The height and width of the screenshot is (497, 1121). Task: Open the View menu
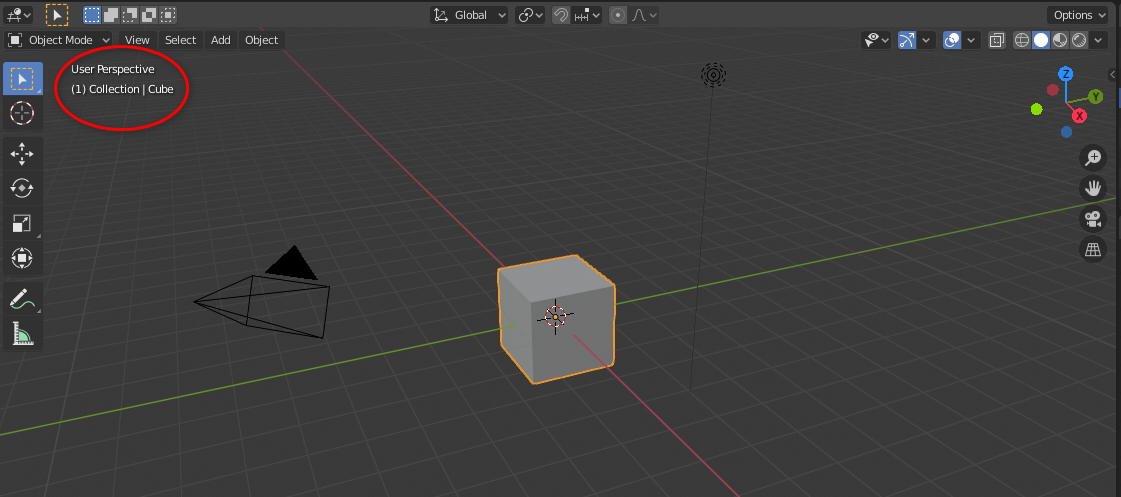click(x=137, y=40)
